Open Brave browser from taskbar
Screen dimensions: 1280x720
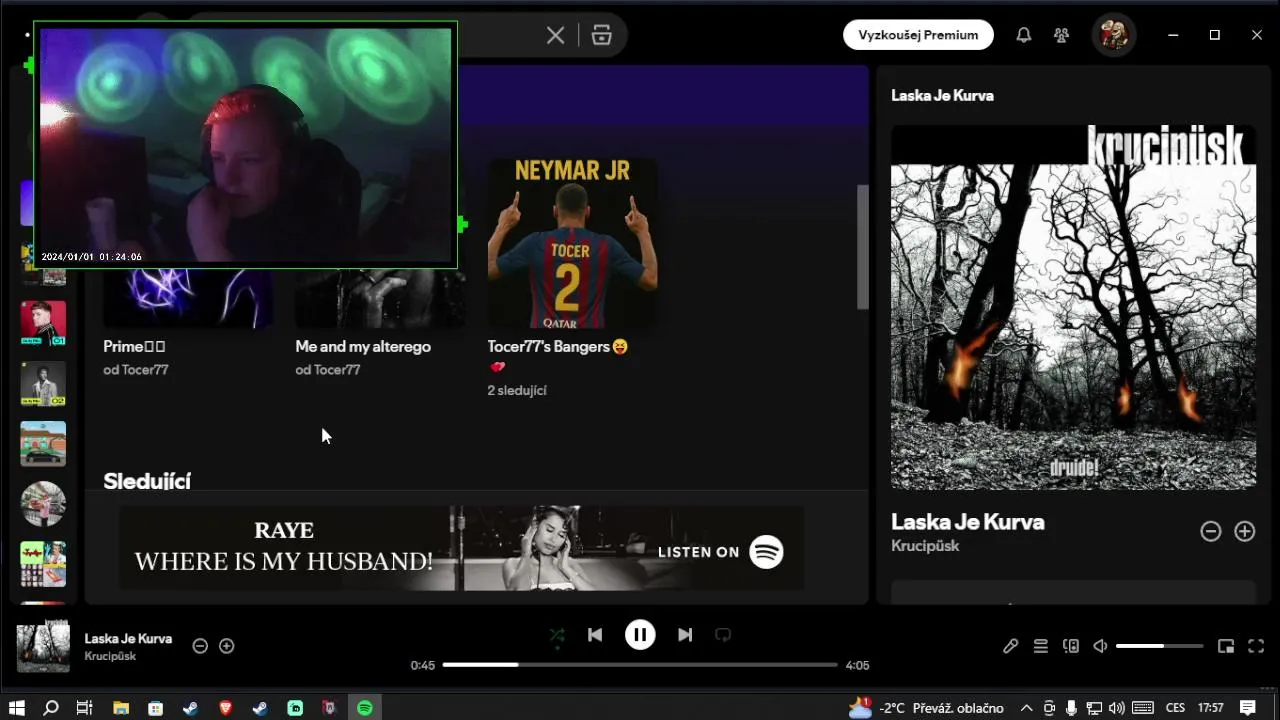click(225, 708)
